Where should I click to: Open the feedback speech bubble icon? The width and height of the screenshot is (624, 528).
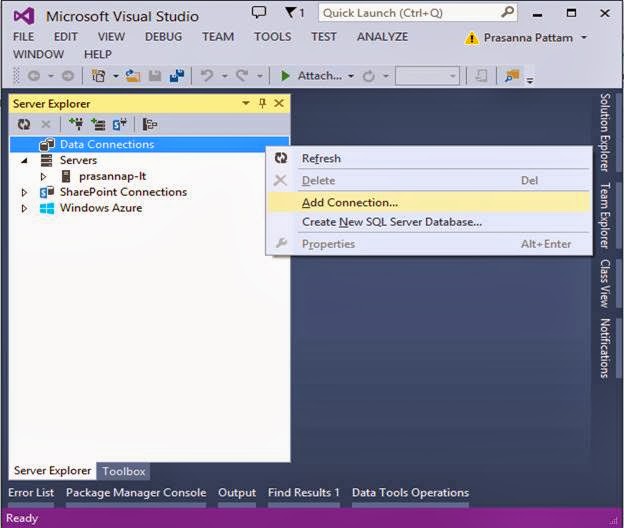(x=259, y=12)
